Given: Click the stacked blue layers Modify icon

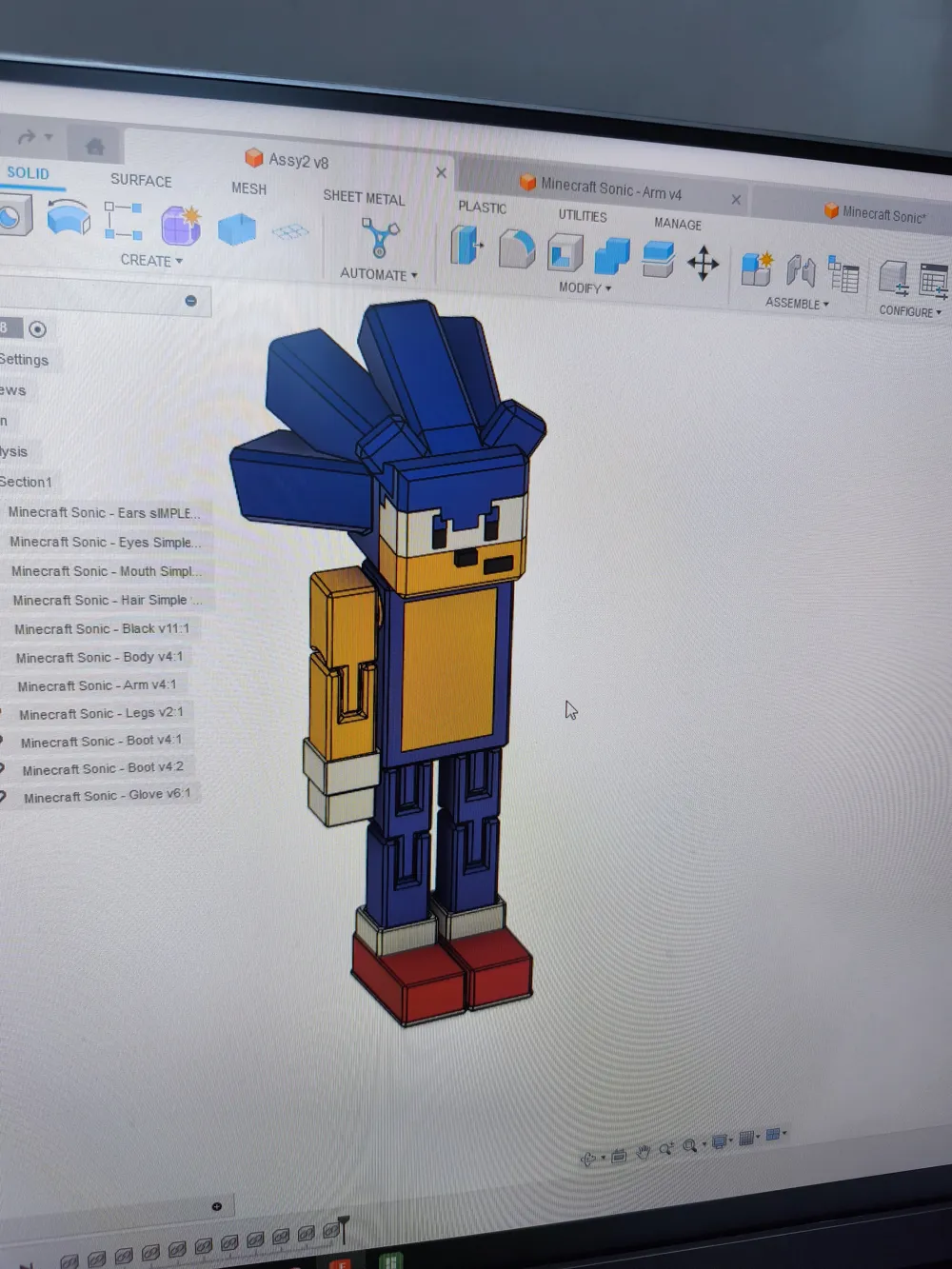Looking at the screenshot, I should (658, 259).
